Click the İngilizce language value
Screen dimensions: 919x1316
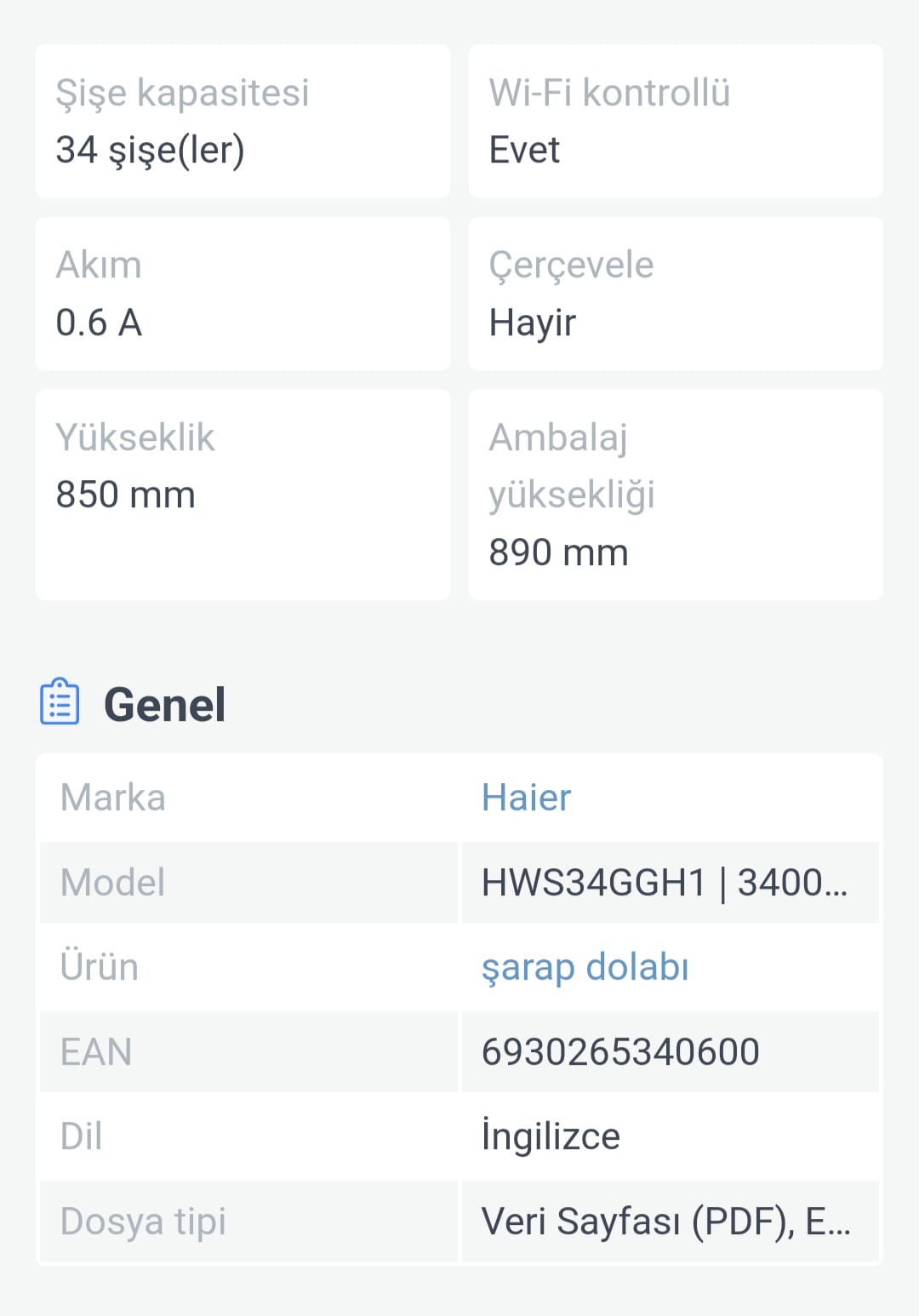click(x=551, y=1136)
